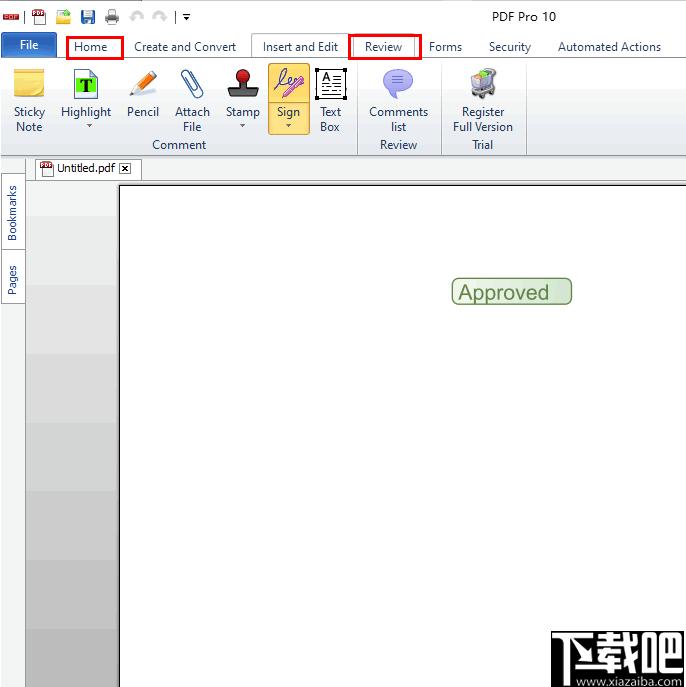The image size is (686, 687).
Task: Open the Sign dropdown arrow
Action: click(288, 126)
